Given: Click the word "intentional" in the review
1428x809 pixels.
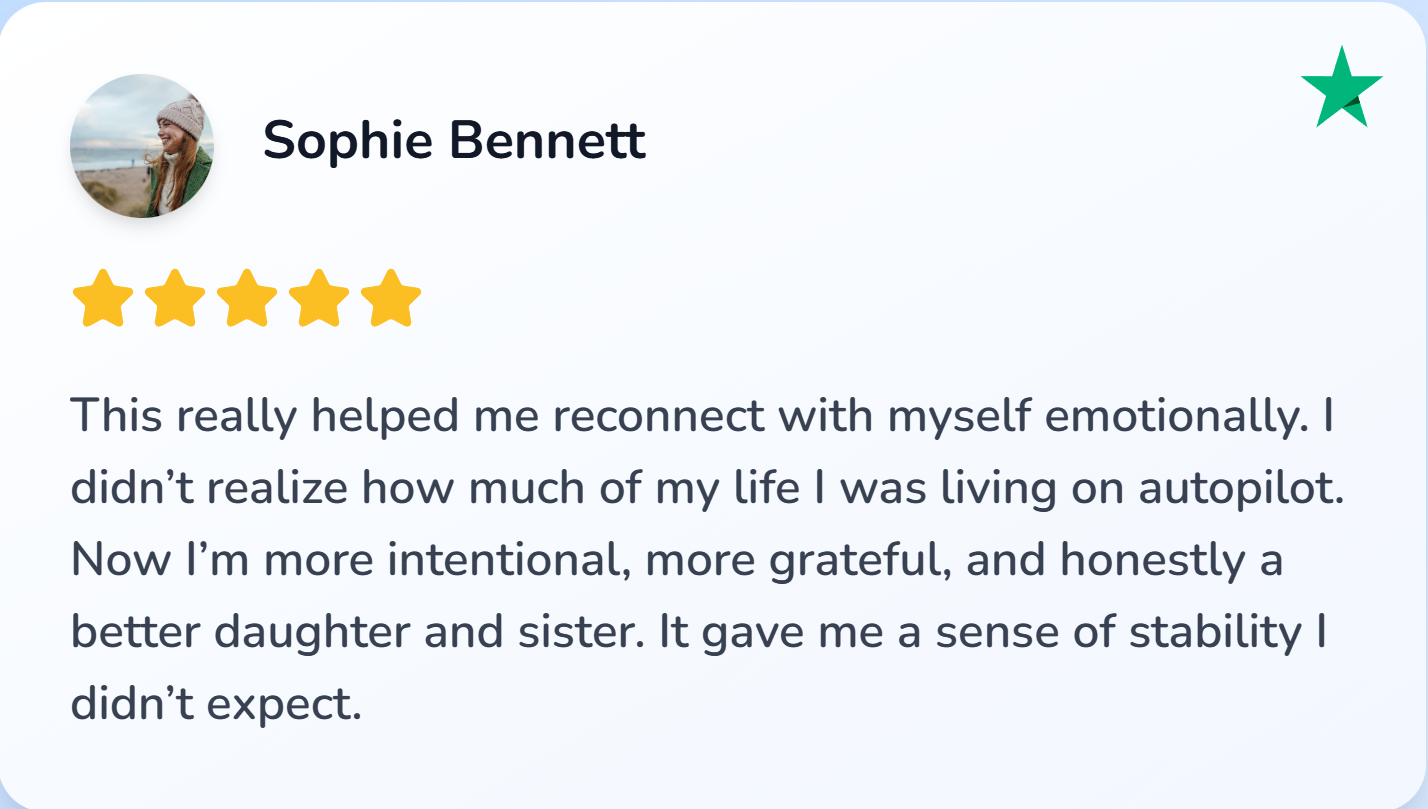Looking at the screenshot, I should 510,561.
